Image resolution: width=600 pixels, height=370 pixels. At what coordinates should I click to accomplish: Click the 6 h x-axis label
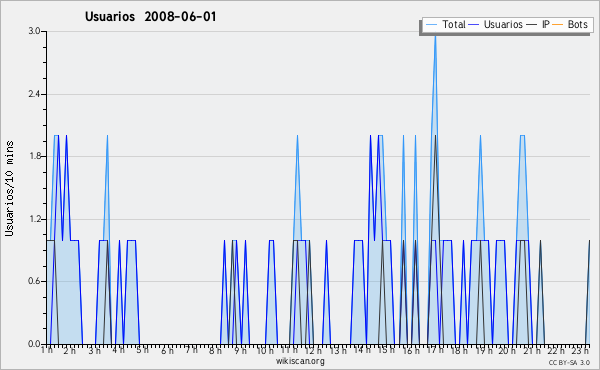[x=167, y=350]
